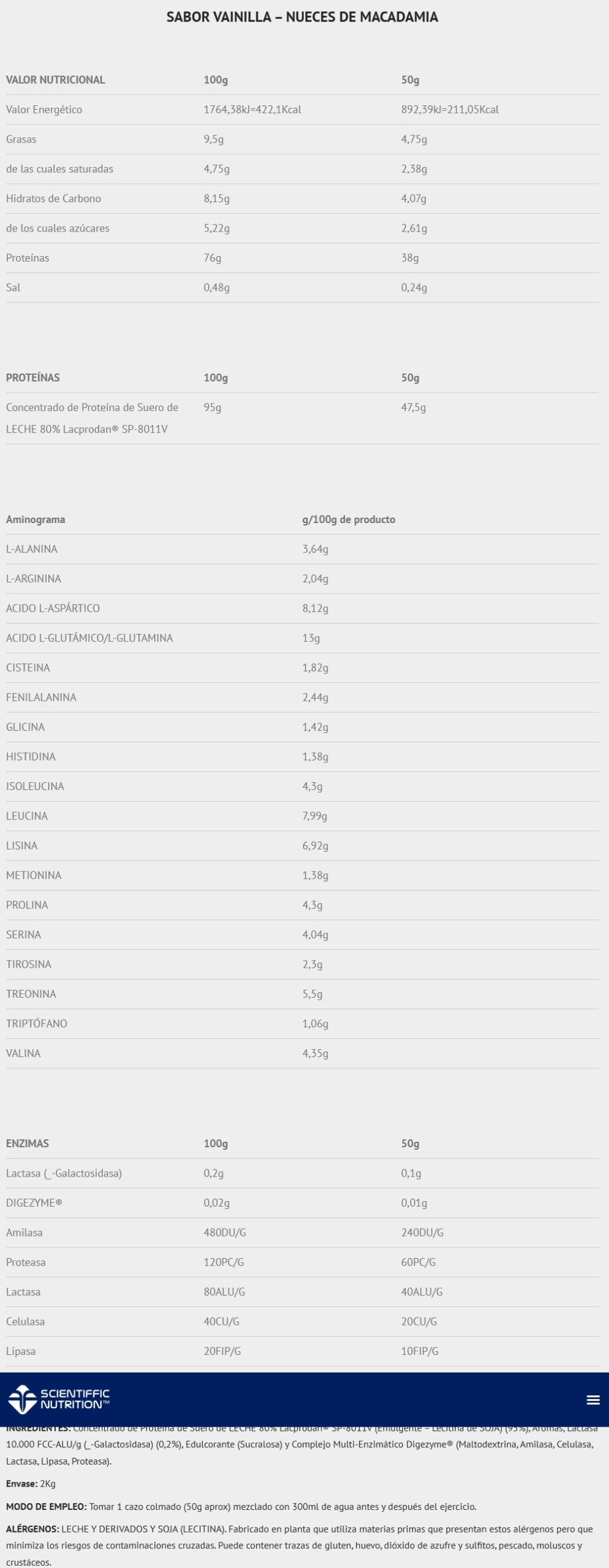
Task: Click the Valor Energético row label
Action: (x=44, y=110)
